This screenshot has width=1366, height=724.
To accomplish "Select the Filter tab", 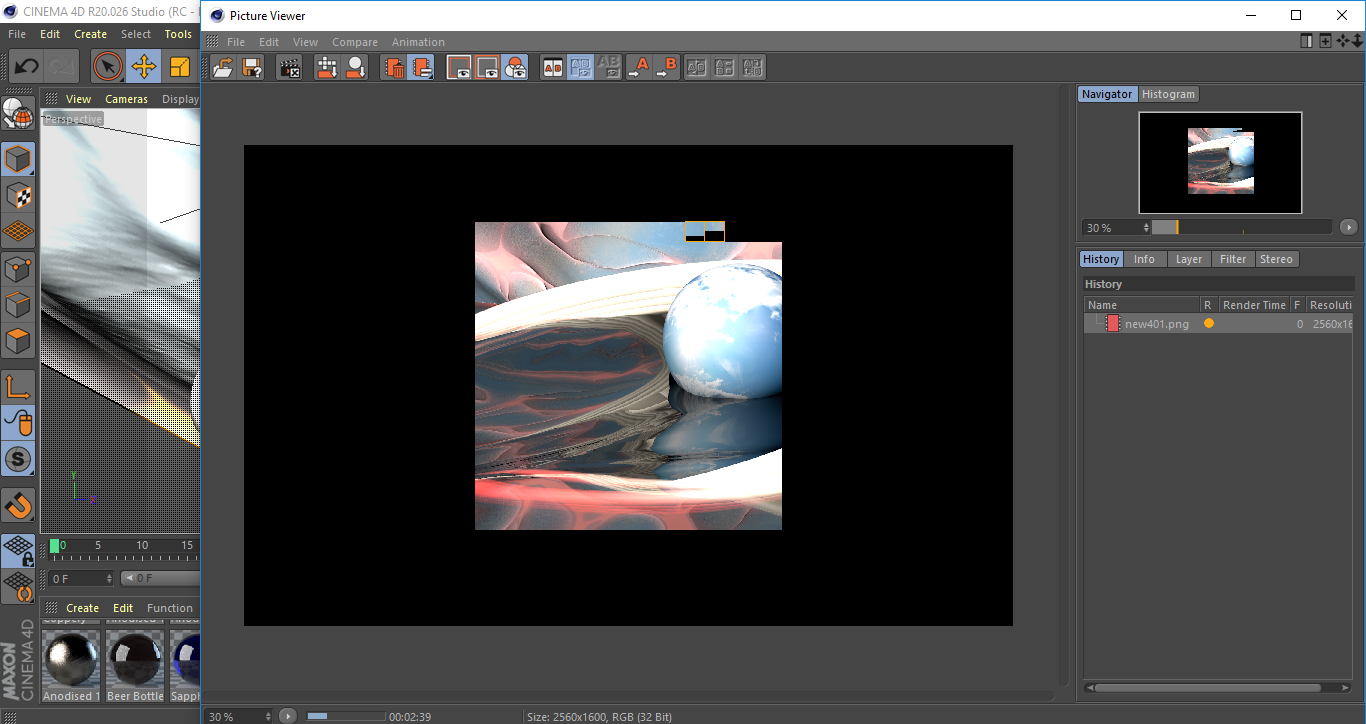I will [x=1233, y=259].
